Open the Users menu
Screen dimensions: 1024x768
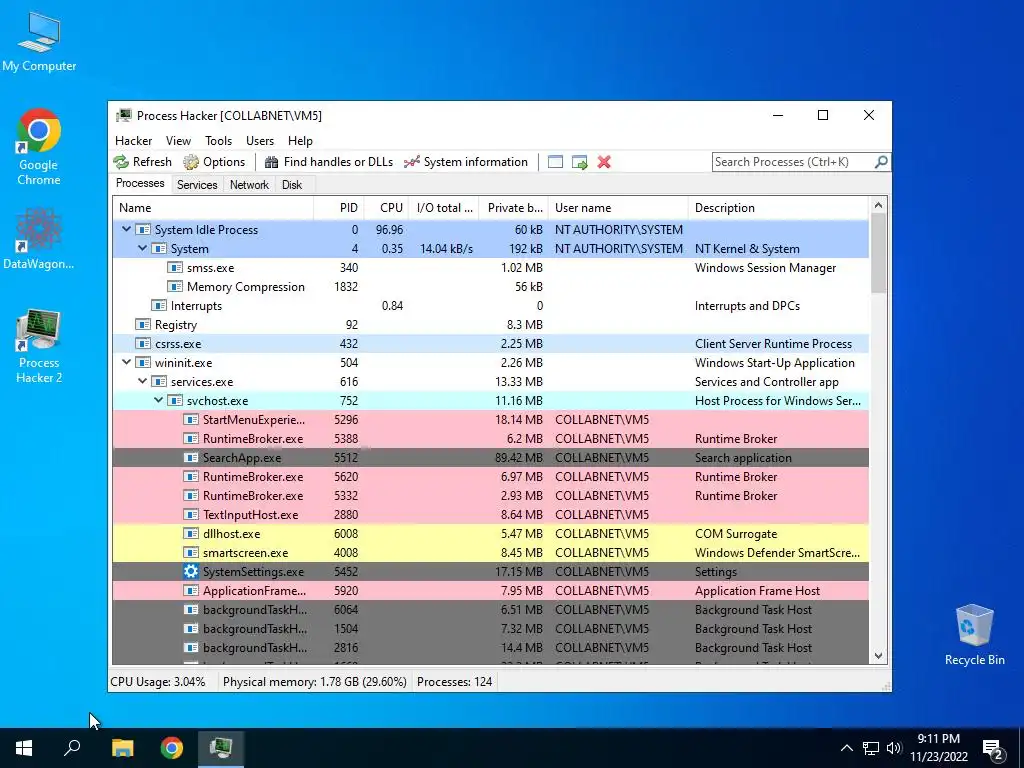[260, 141]
